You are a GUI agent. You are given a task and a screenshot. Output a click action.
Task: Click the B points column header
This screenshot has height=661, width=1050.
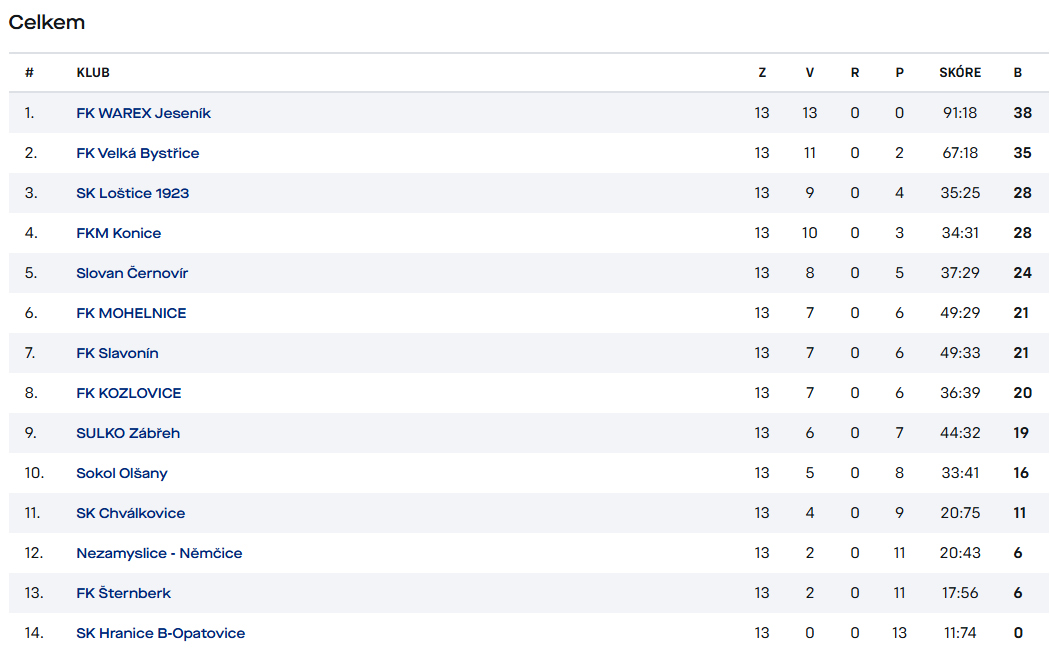click(1018, 73)
